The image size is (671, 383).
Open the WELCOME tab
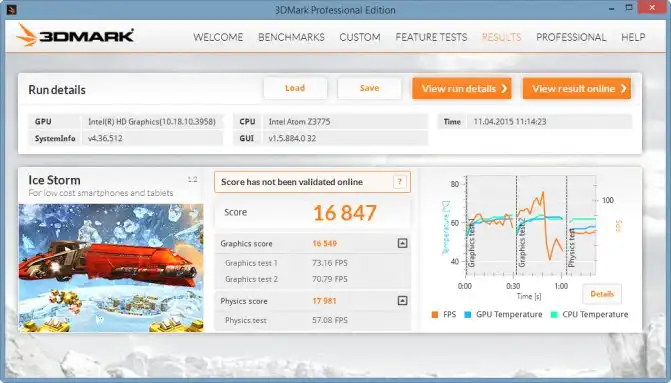click(x=218, y=37)
